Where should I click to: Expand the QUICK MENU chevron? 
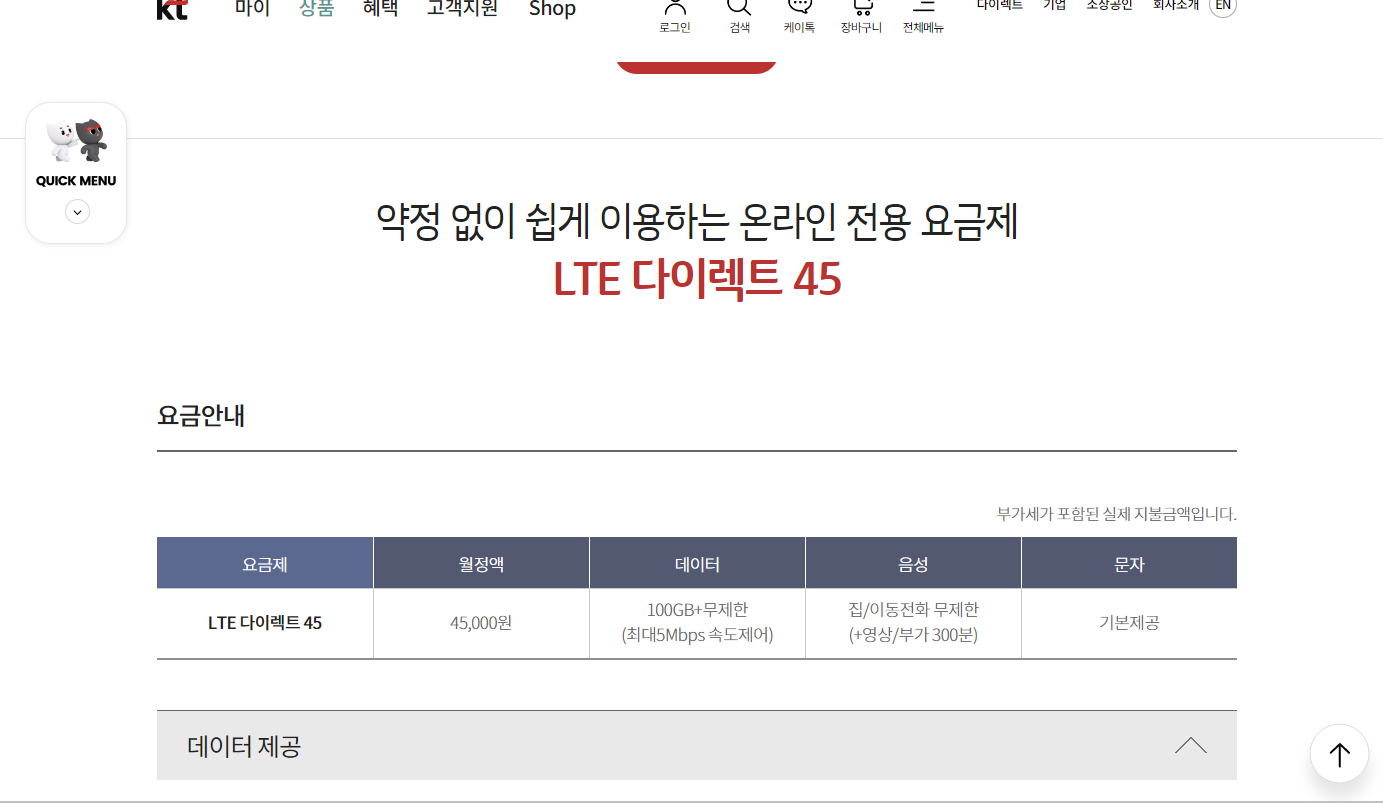pos(77,212)
